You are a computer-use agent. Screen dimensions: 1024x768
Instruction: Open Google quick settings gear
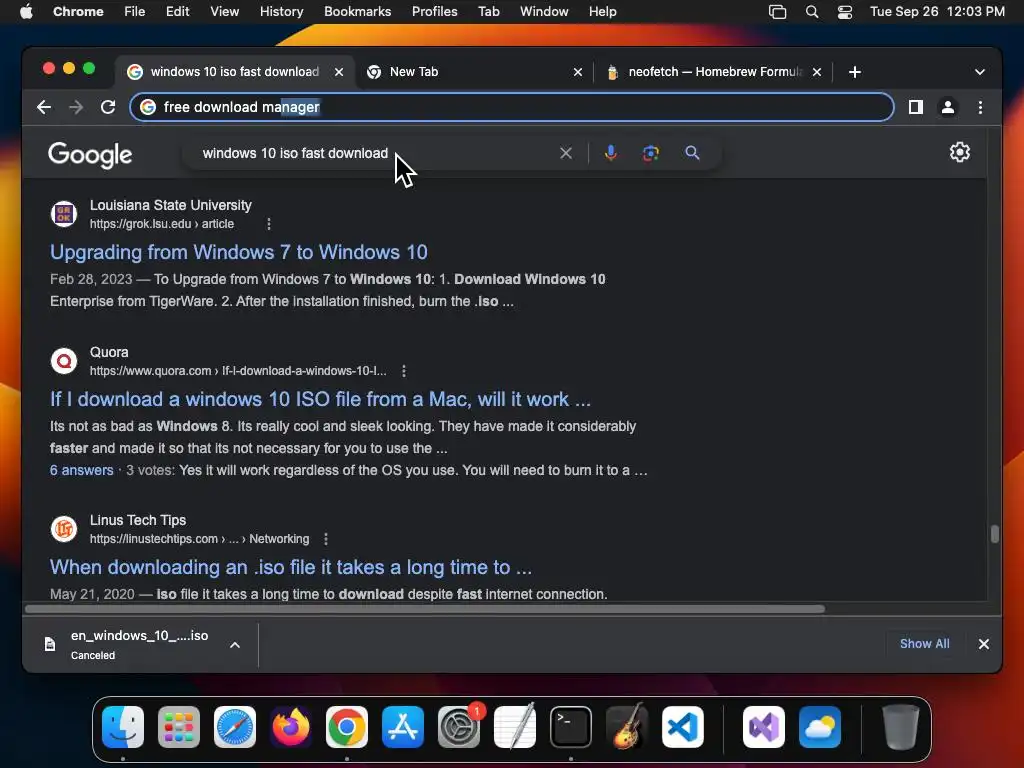coord(959,152)
